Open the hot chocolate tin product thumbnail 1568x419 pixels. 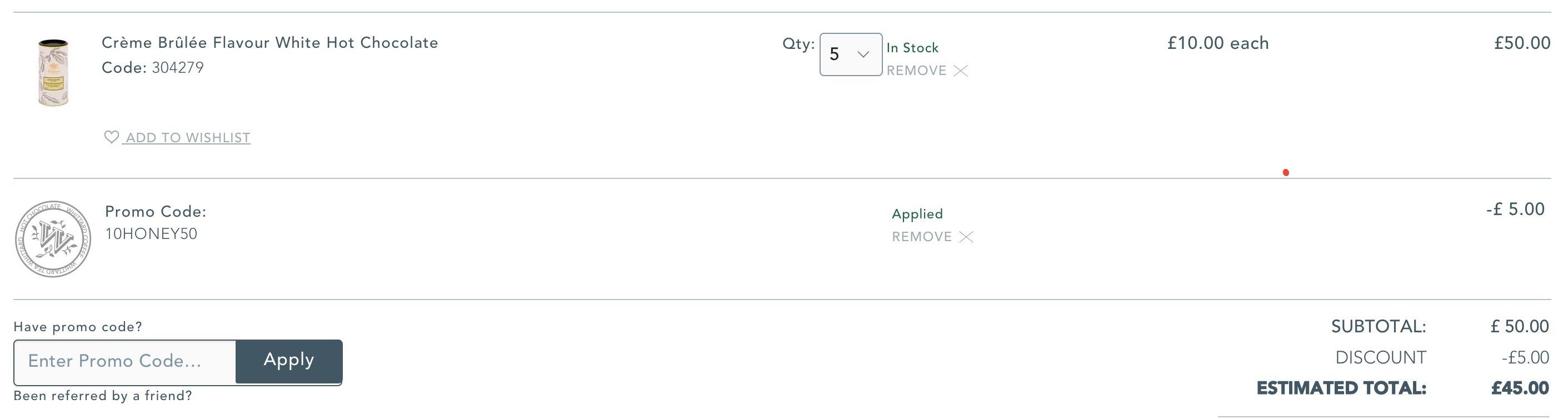pyautogui.click(x=53, y=72)
